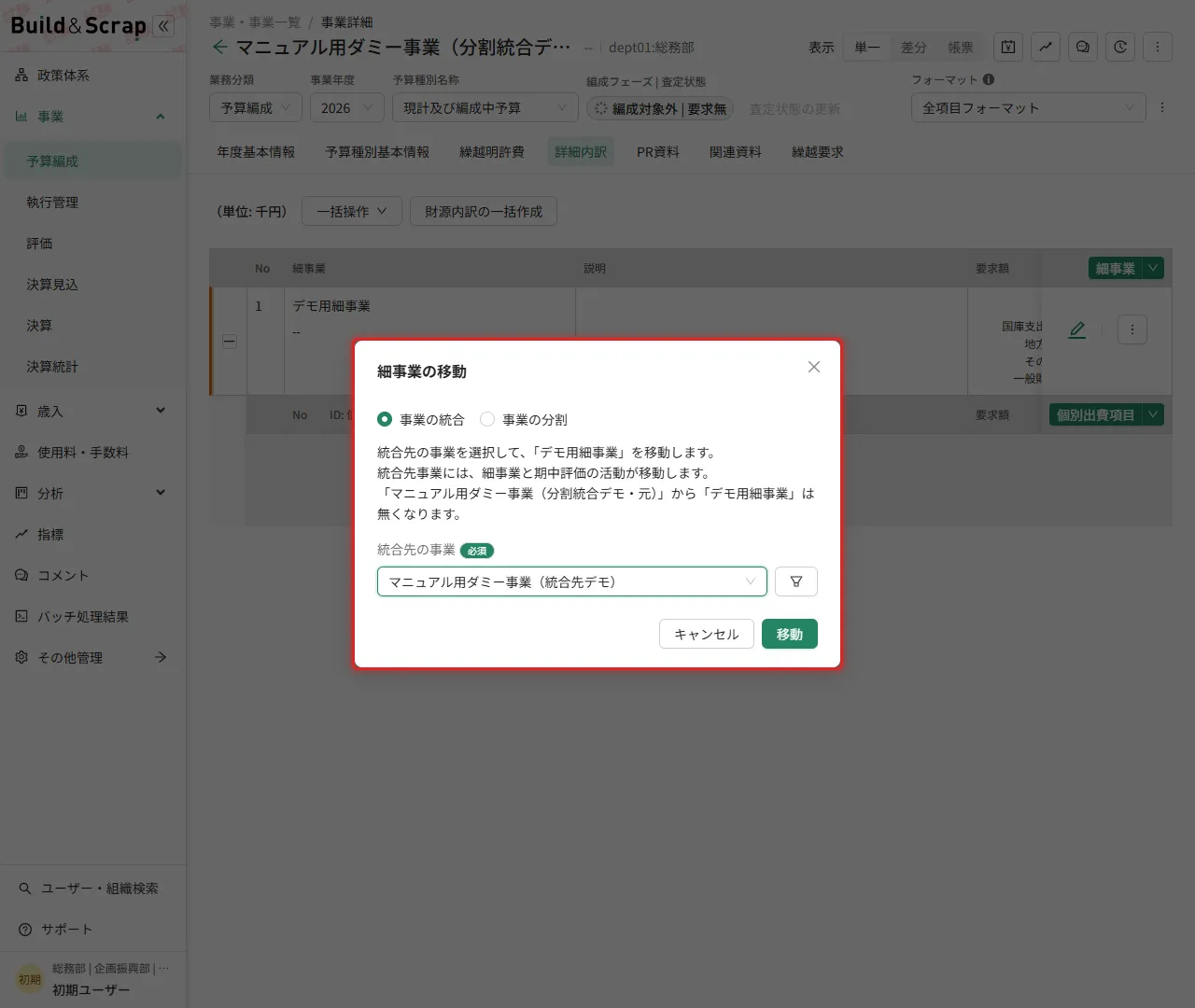Viewport: 1195px width, 1008px height.
Task: Click the info icon next to フォーマット
Action: click(989, 79)
